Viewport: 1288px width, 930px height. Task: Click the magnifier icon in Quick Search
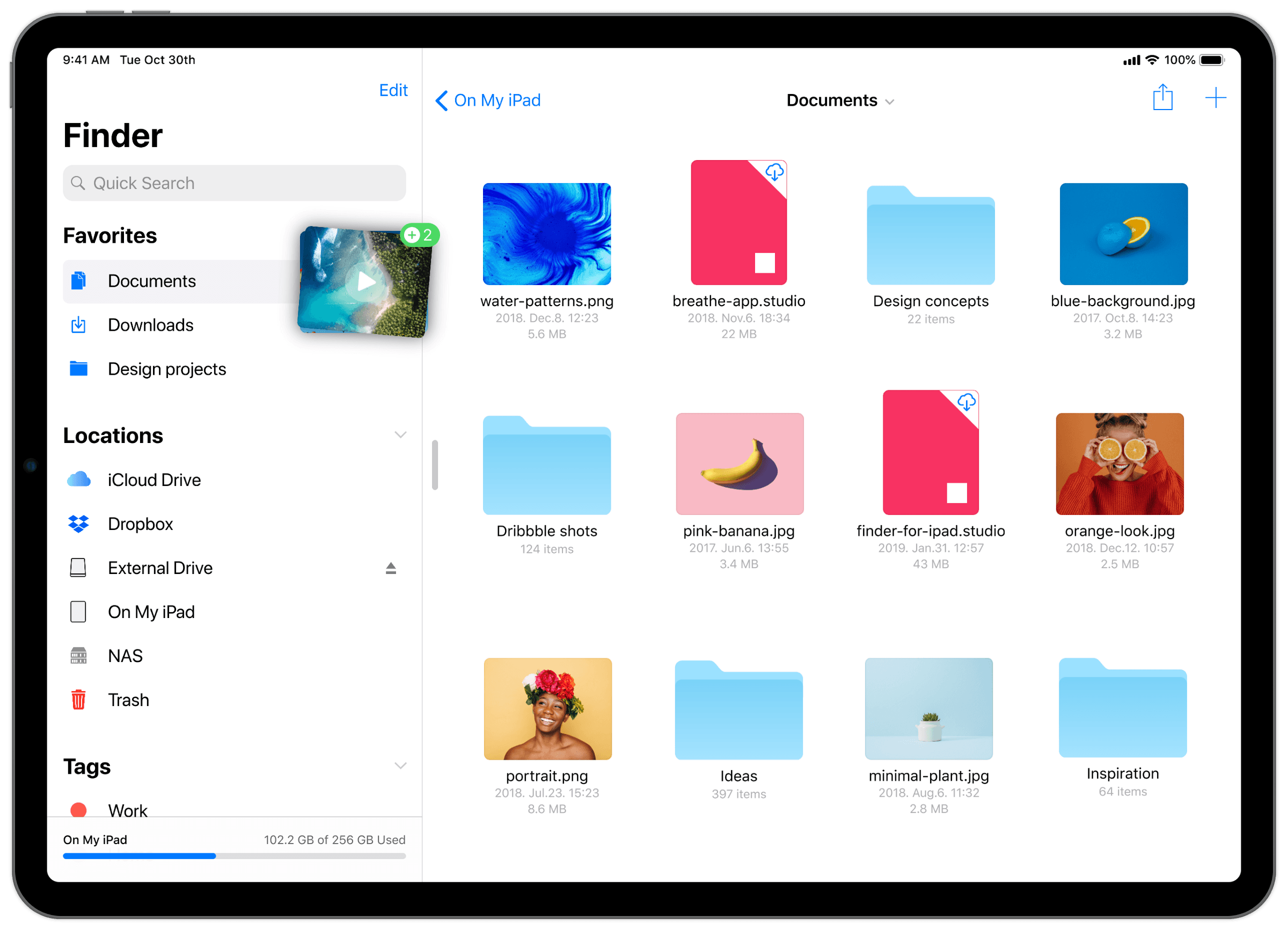[x=78, y=183]
